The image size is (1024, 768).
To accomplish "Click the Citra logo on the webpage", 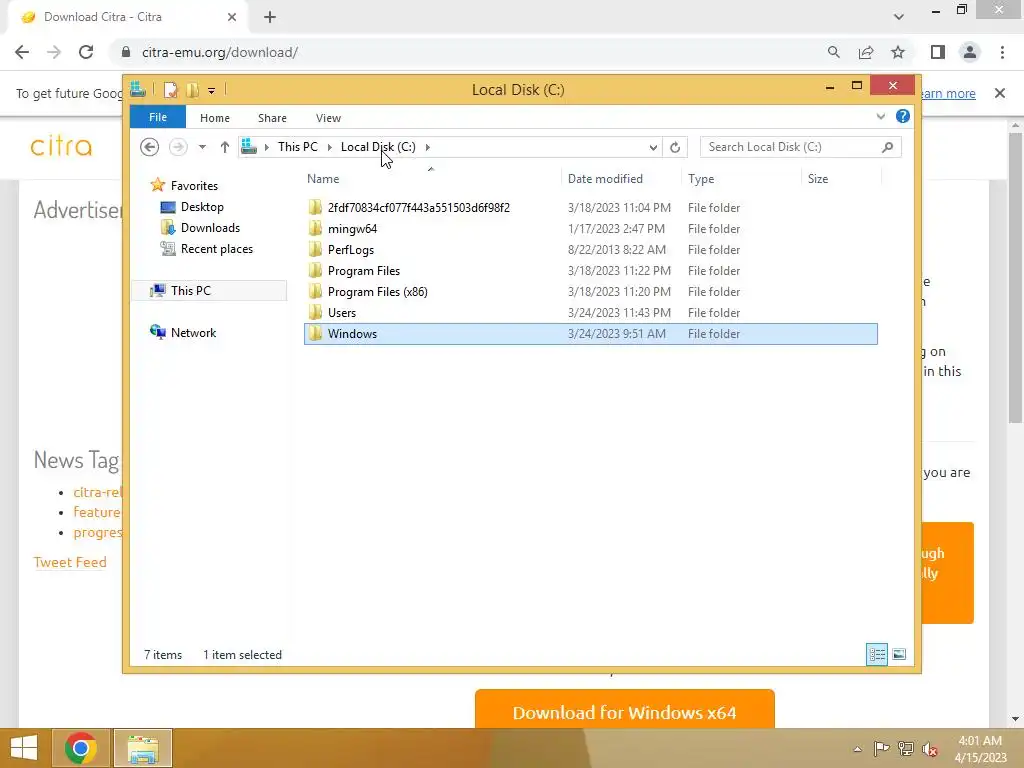I will pos(61,146).
